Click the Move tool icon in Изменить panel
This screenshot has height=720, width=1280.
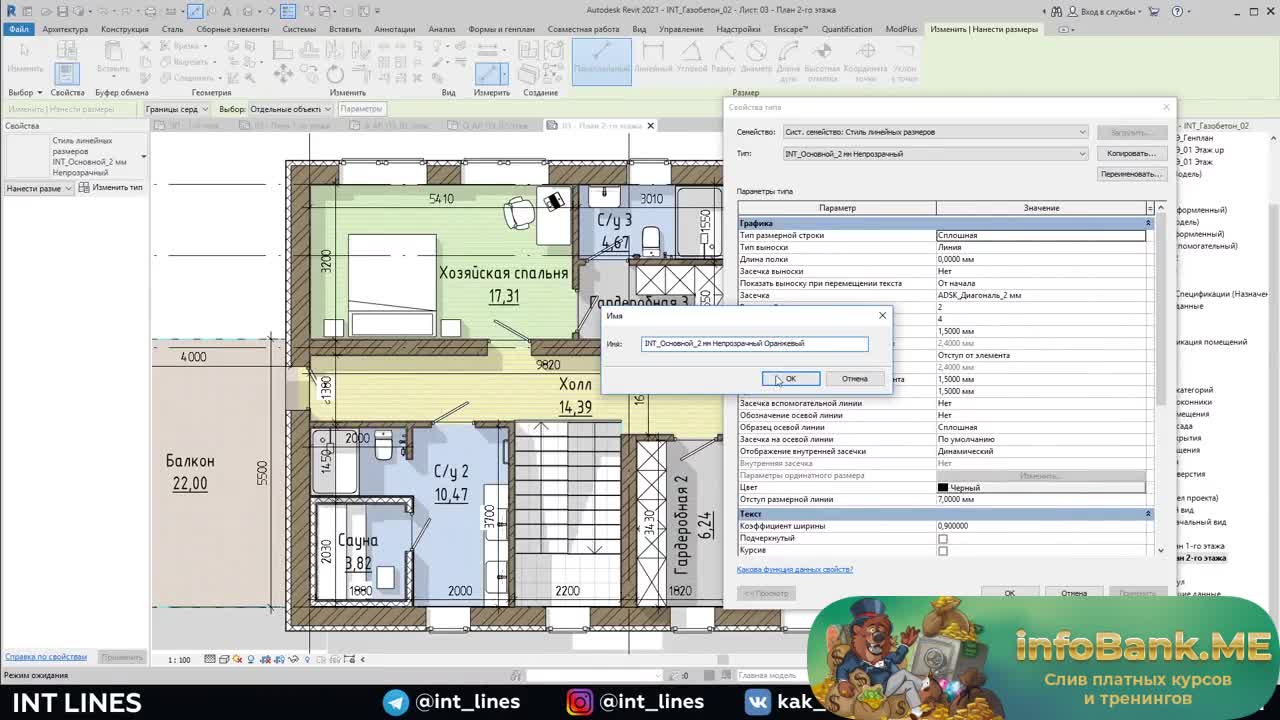coord(284,73)
